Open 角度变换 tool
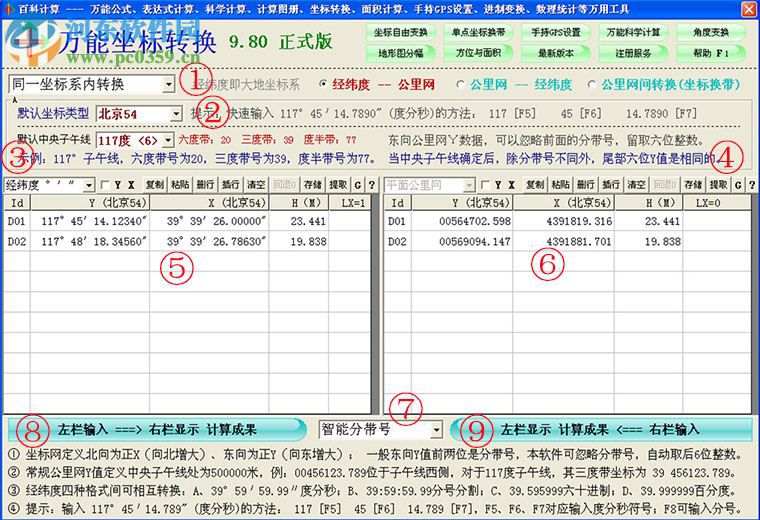This screenshot has width=760, height=520. pyautogui.click(x=711, y=32)
